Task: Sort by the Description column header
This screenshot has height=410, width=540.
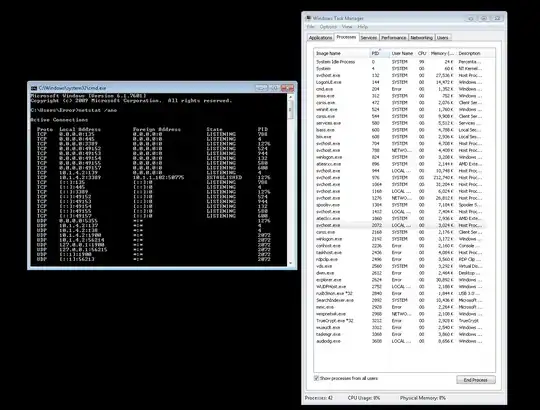Action: 475,53
